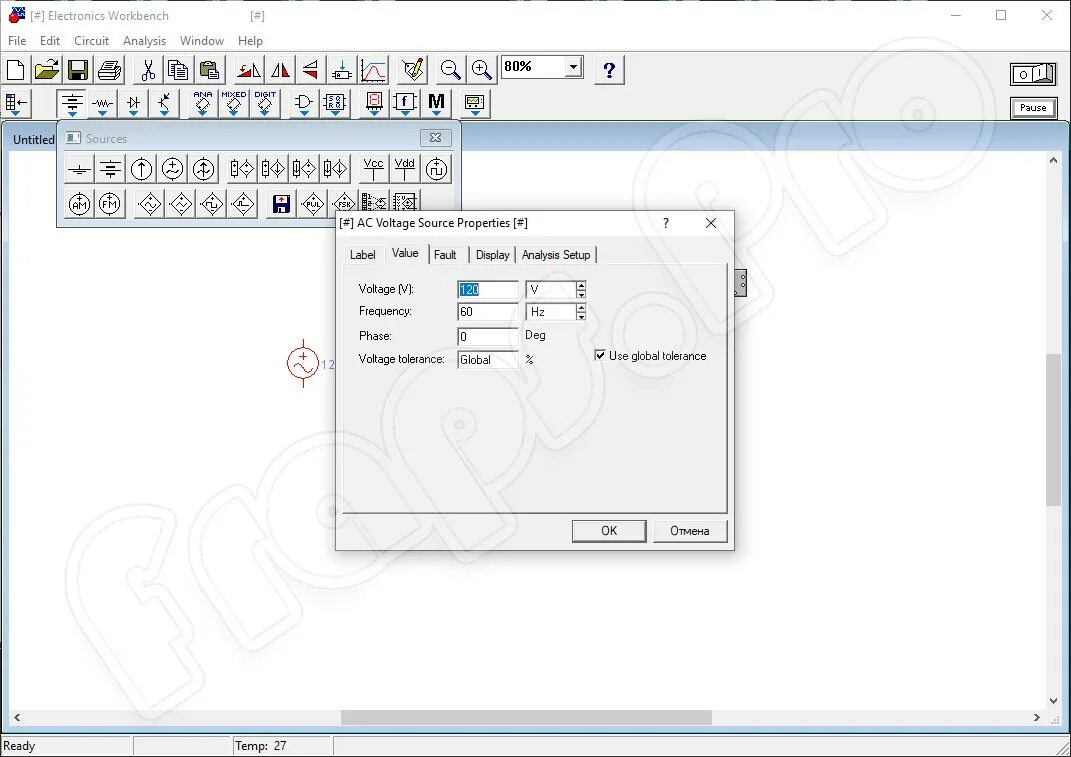
Task: Click the Voltage (V) input field
Action: [488, 290]
